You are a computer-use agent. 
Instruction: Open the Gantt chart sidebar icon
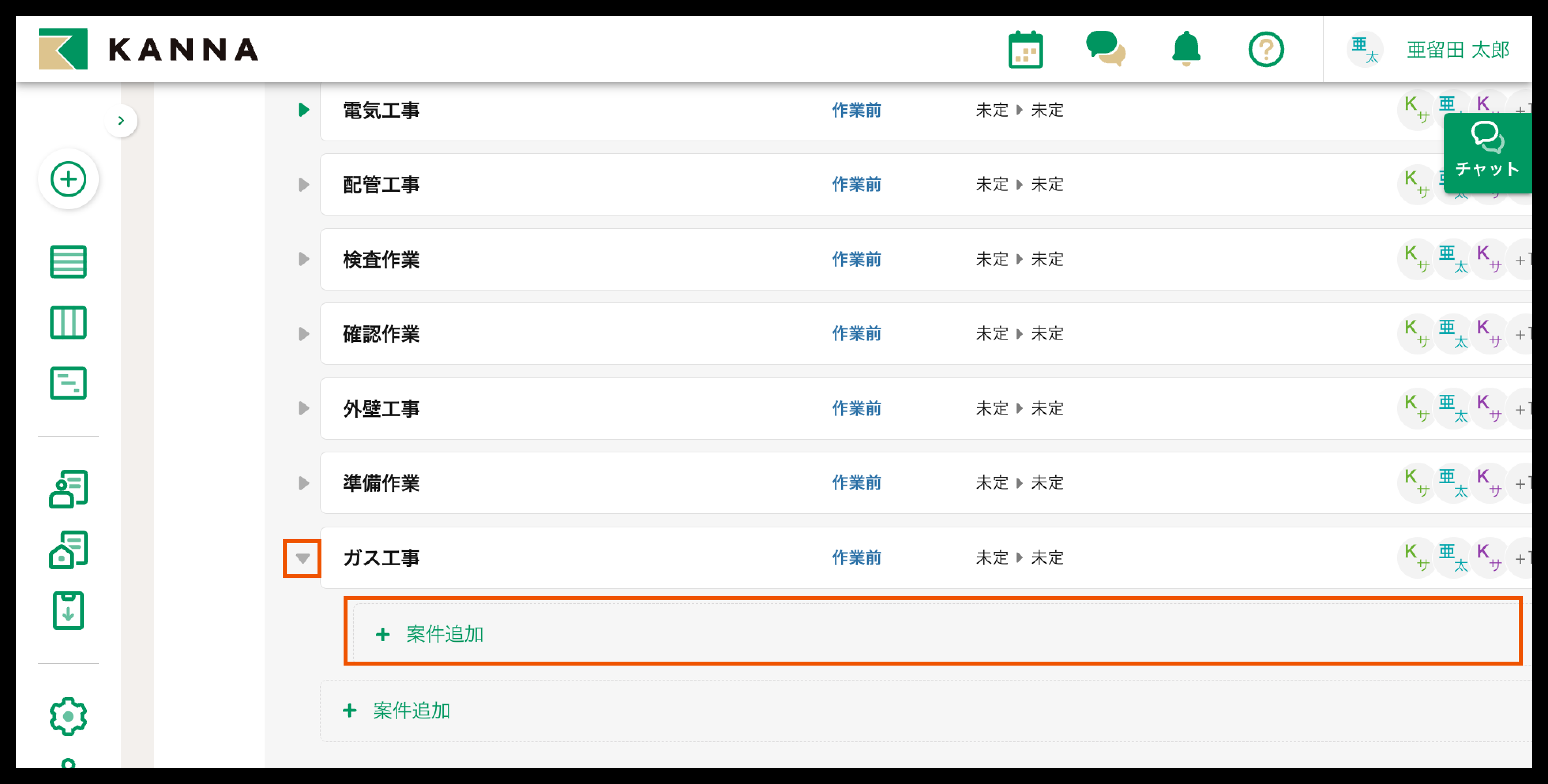[68, 383]
